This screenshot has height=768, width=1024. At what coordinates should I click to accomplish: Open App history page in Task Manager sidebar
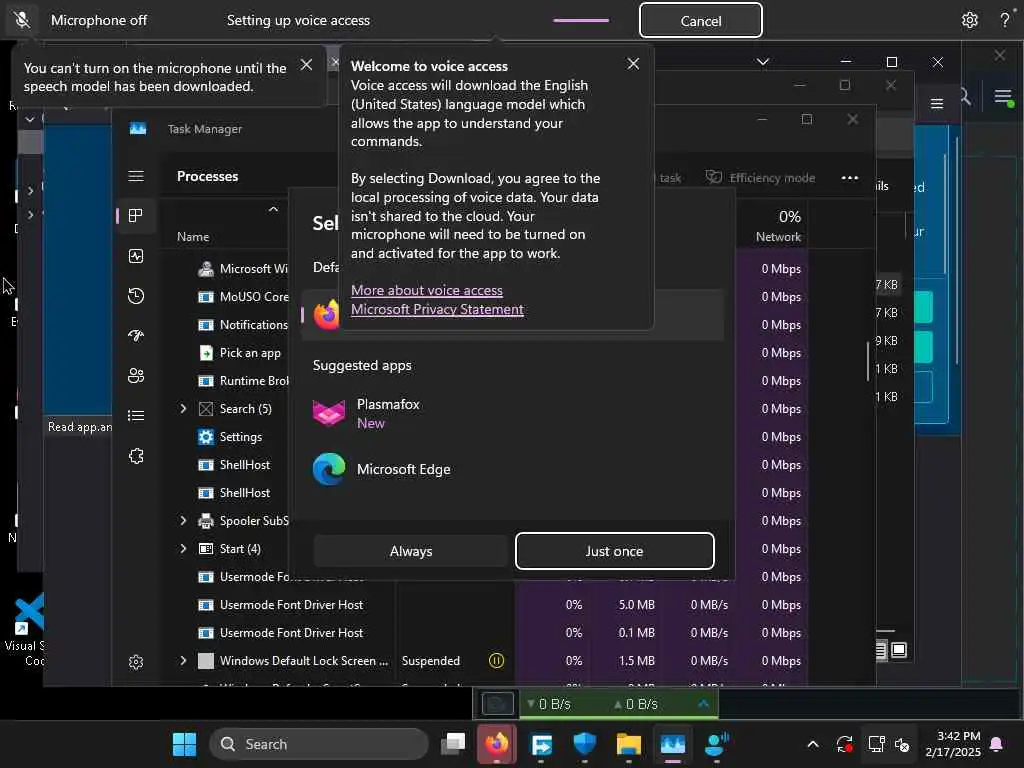point(136,296)
